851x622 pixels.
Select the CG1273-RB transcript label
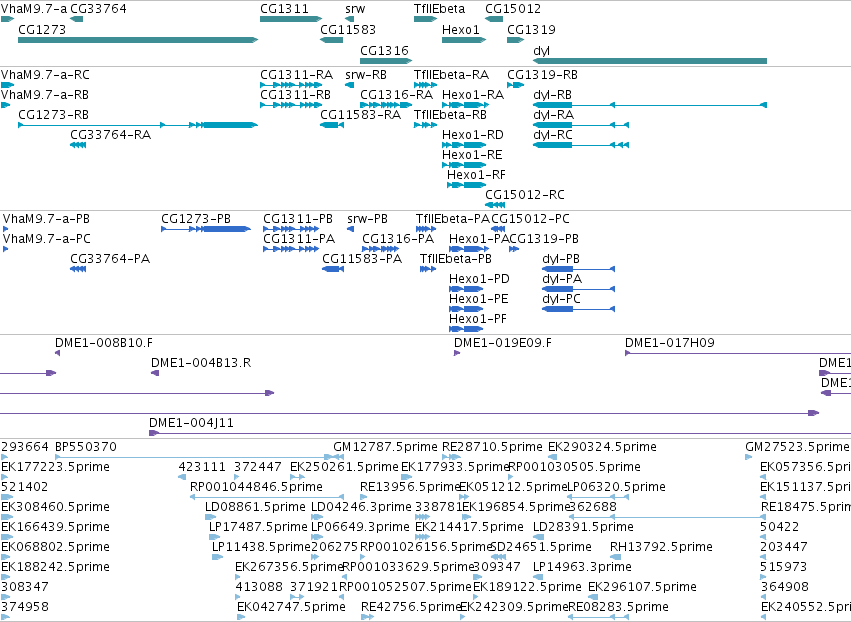[x=53, y=115]
